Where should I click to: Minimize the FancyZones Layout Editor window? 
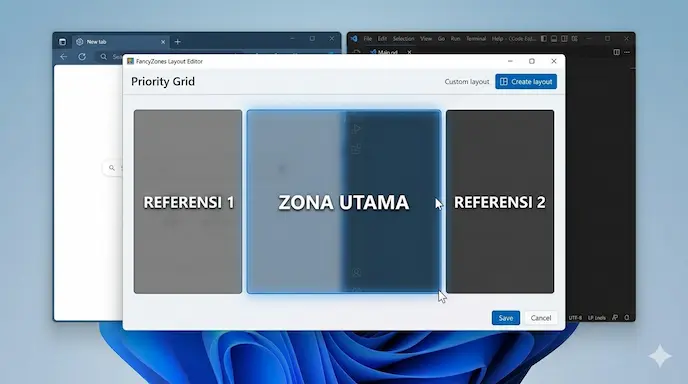click(510, 61)
